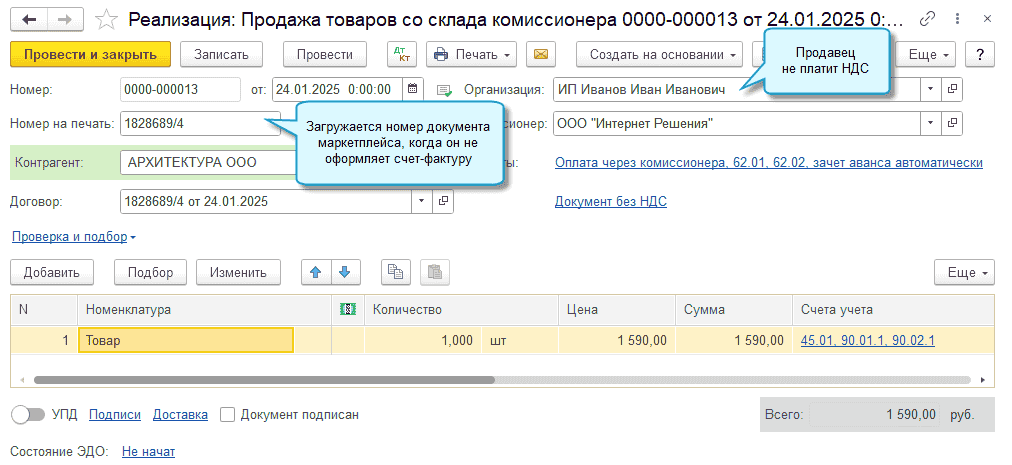Image resolution: width=1012 pixels, height=465 pixels.
Task: Select the row's Сумма cell 1 590,00
Action: pyautogui.click(x=734, y=340)
